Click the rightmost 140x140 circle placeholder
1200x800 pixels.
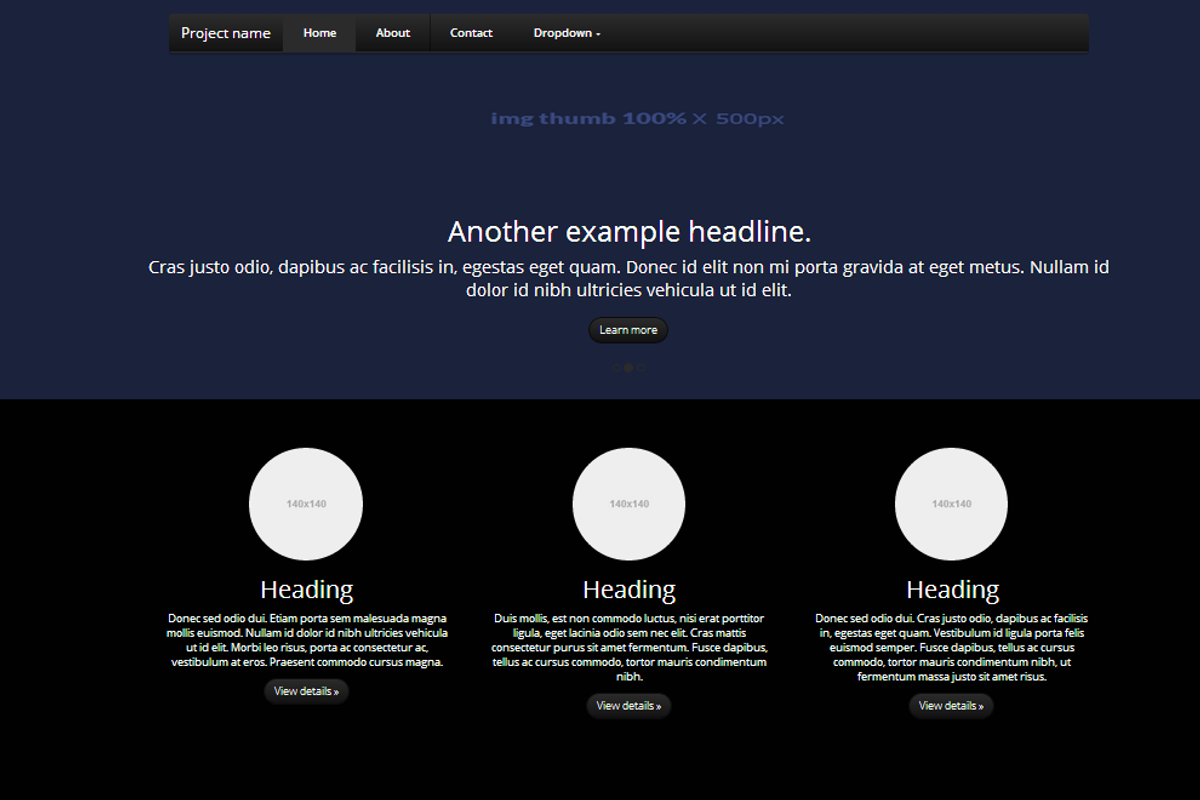[951, 504]
